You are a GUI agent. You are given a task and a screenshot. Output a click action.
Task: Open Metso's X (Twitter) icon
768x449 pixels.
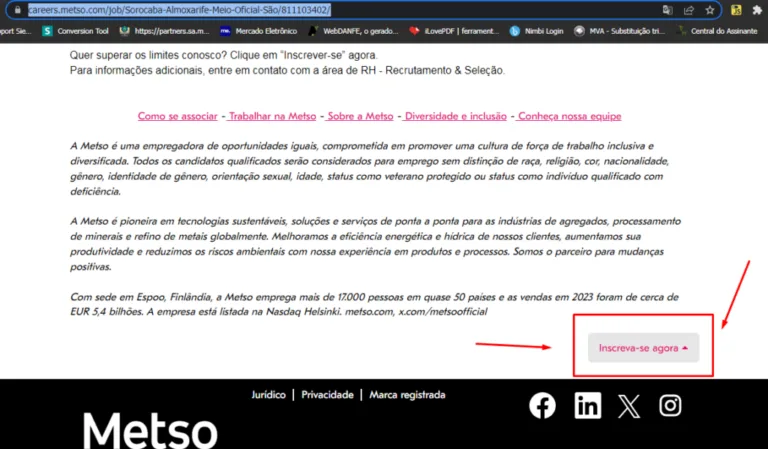629,406
